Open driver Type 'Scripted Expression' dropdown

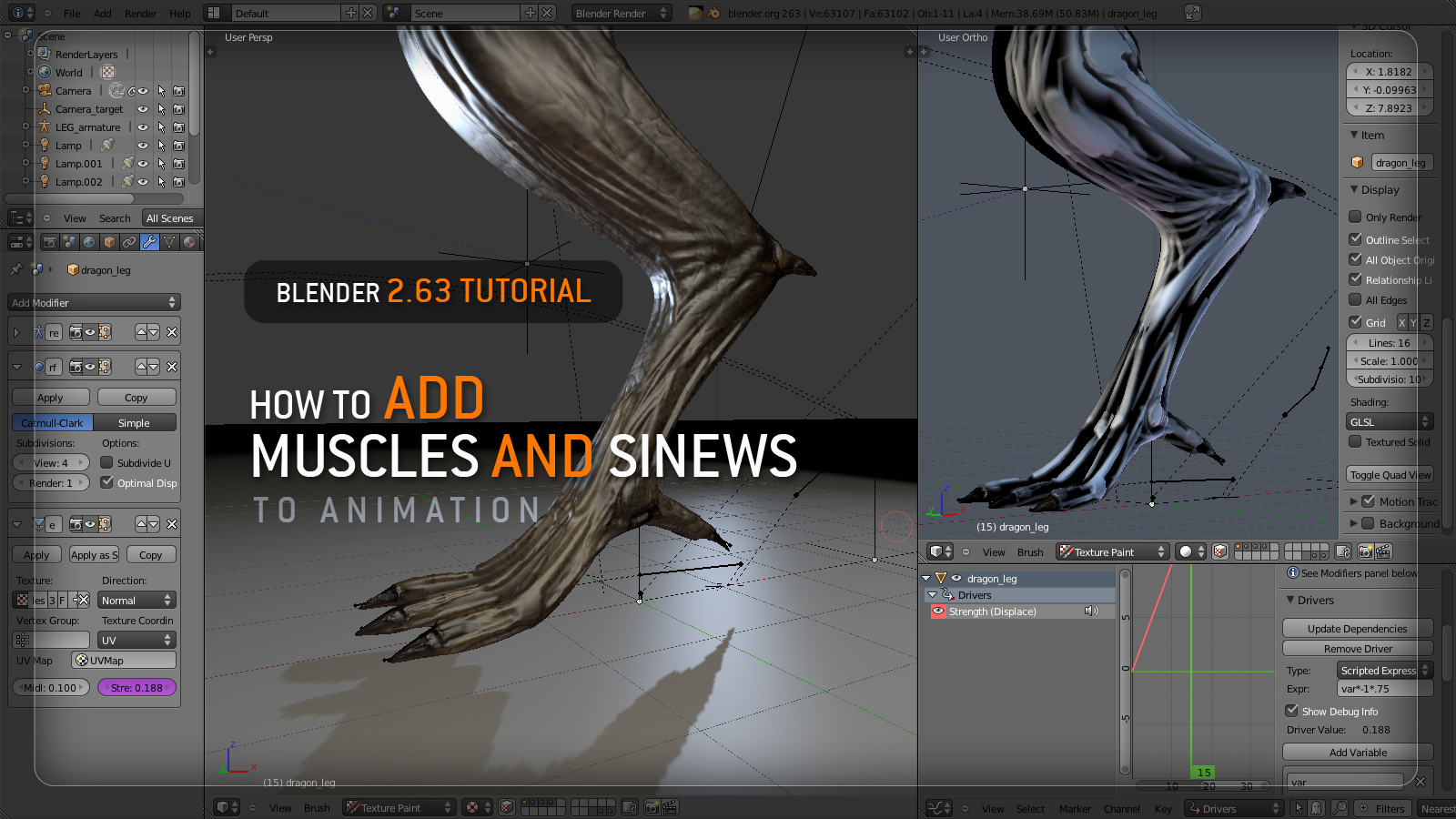click(x=1385, y=670)
